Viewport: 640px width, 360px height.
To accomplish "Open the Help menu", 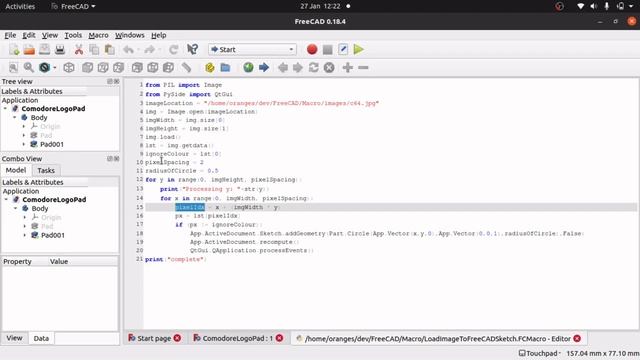I will pos(158,35).
